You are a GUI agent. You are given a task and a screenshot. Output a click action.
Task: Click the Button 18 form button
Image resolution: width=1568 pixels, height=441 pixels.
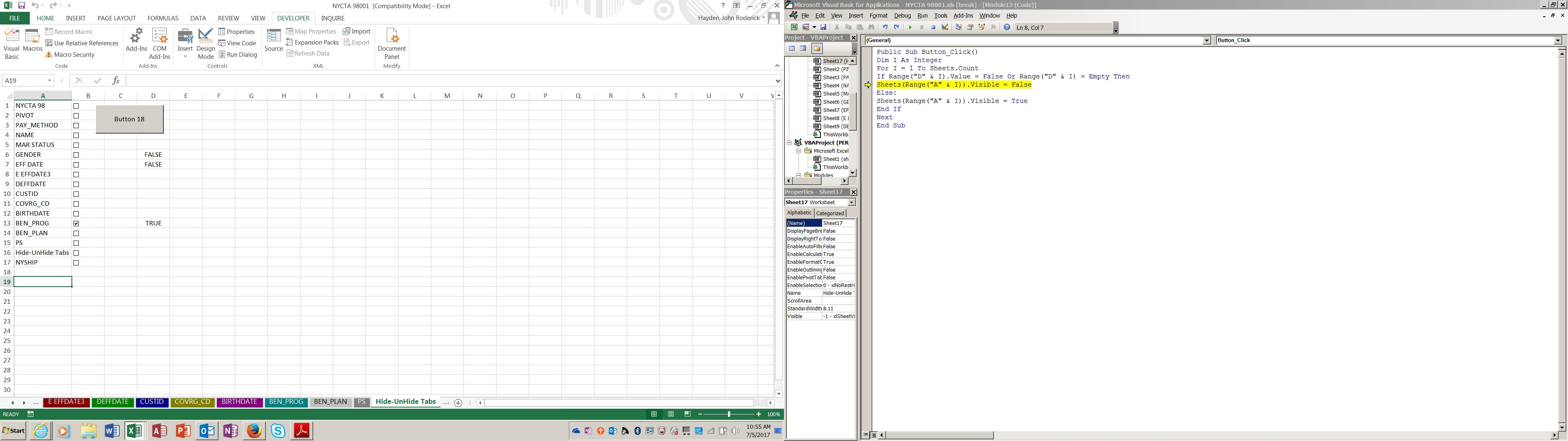point(130,119)
